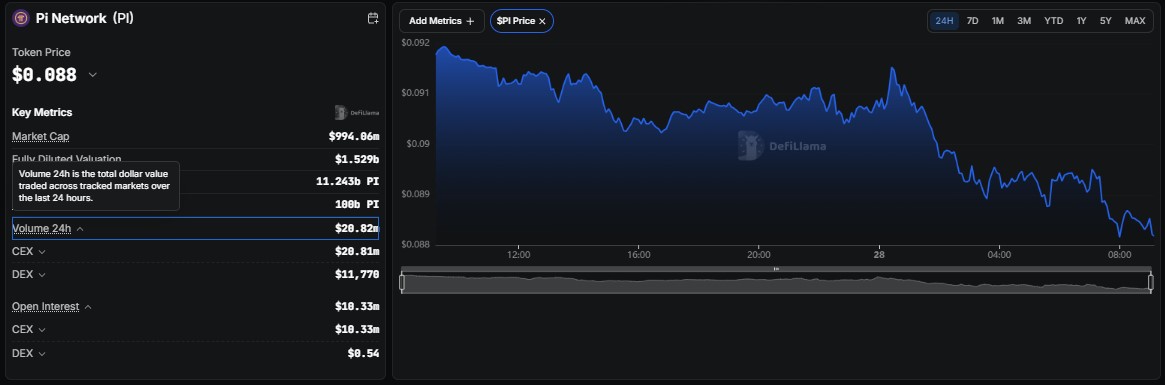Open the Add Metrics button
Image resolution: width=1165 pixels, height=385 pixels.
(x=442, y=21)
